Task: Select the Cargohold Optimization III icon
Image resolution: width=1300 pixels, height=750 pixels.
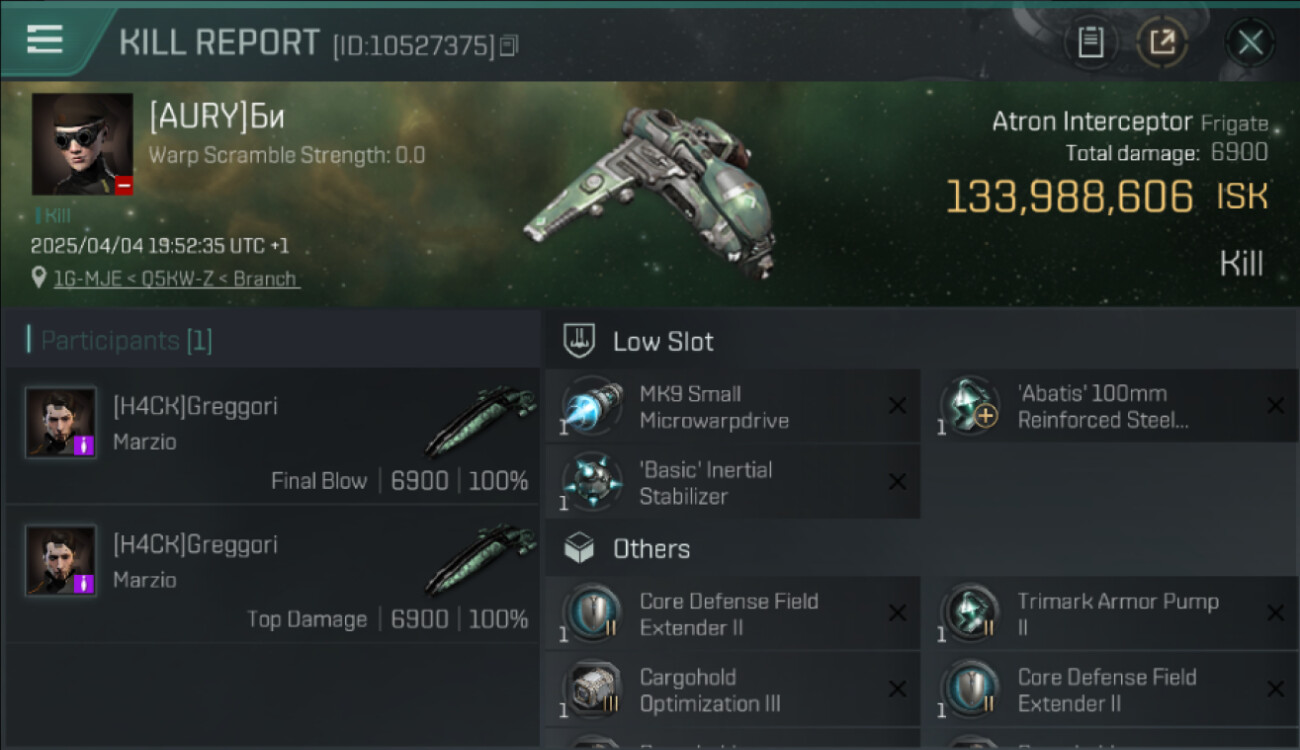Action: click(x=592, y=690)
